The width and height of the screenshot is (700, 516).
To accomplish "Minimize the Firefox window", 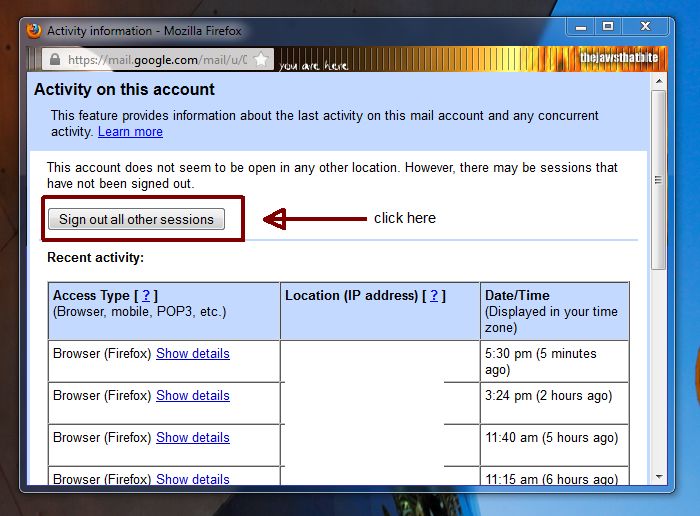I will pyautogui.click(x=580, y=27).
